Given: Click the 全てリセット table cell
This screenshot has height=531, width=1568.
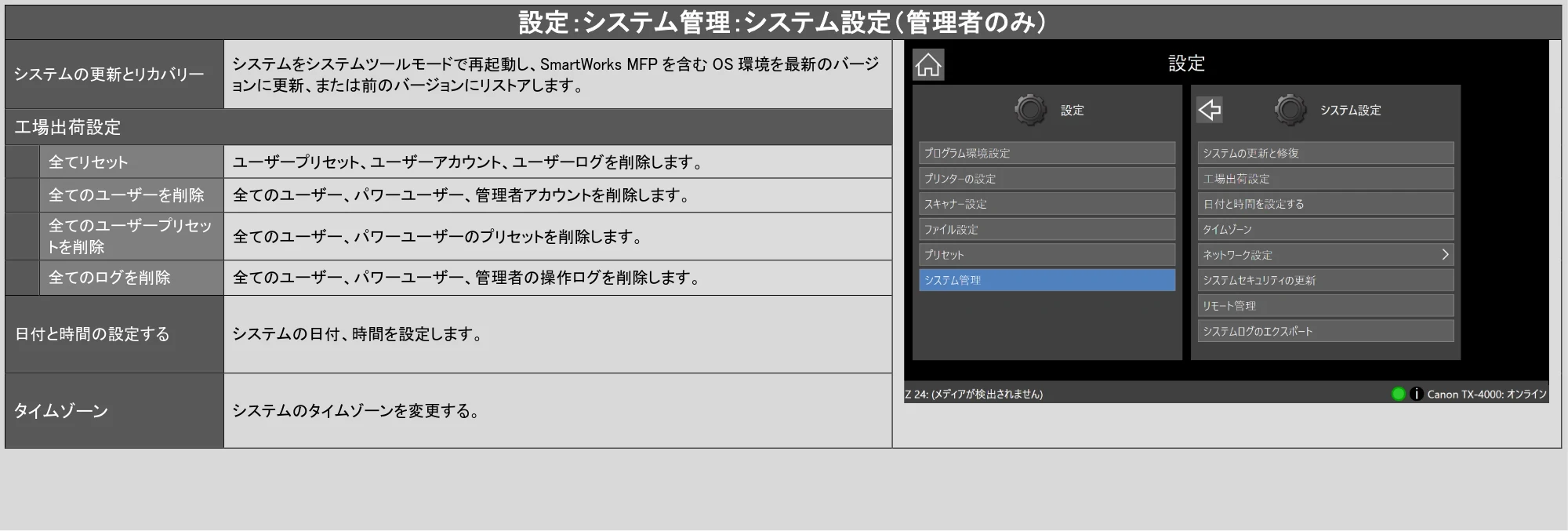Looking at the screenshot, I should [131, 162].
